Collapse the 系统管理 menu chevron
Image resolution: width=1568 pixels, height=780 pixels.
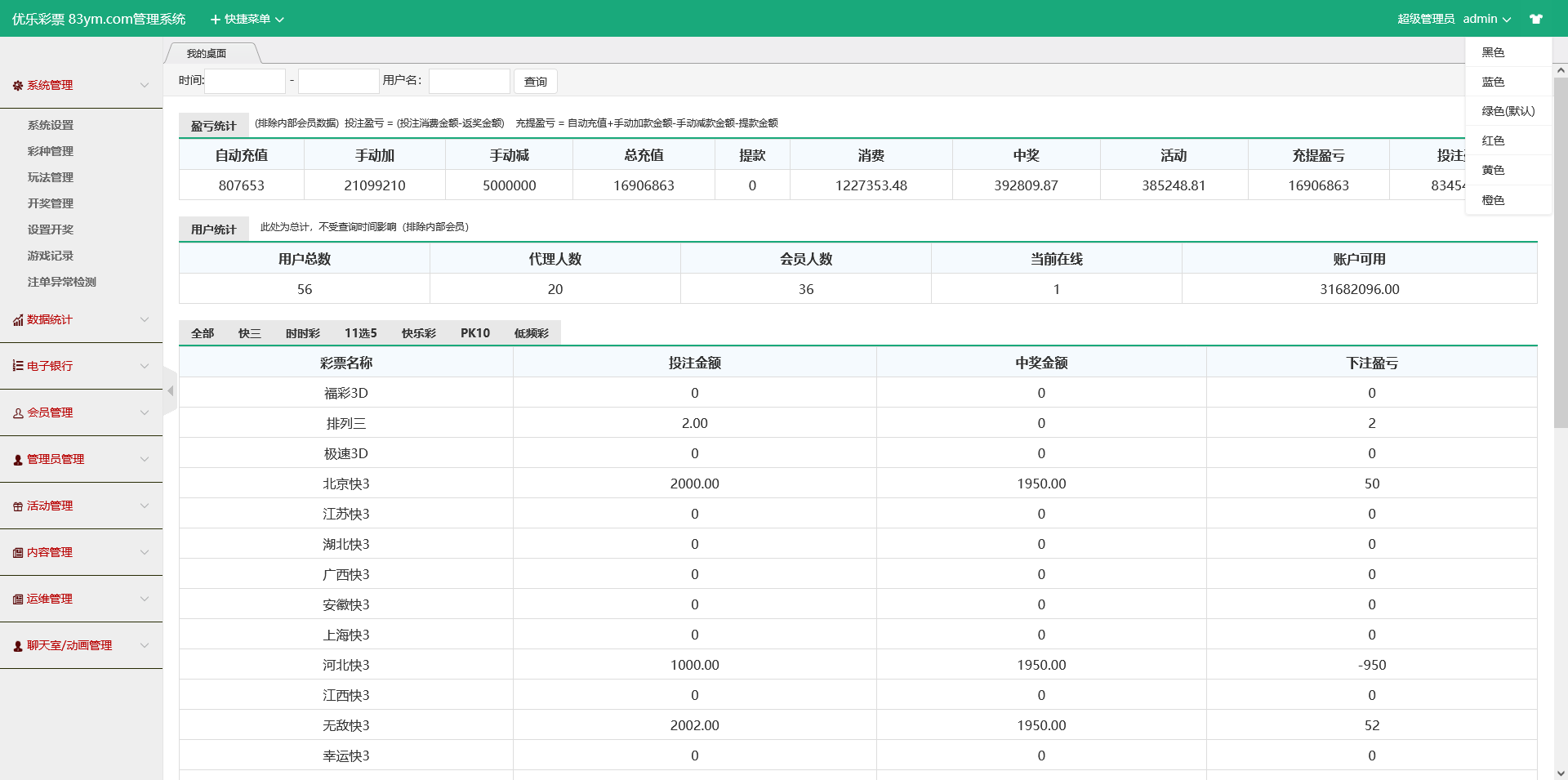pos(145,85)
